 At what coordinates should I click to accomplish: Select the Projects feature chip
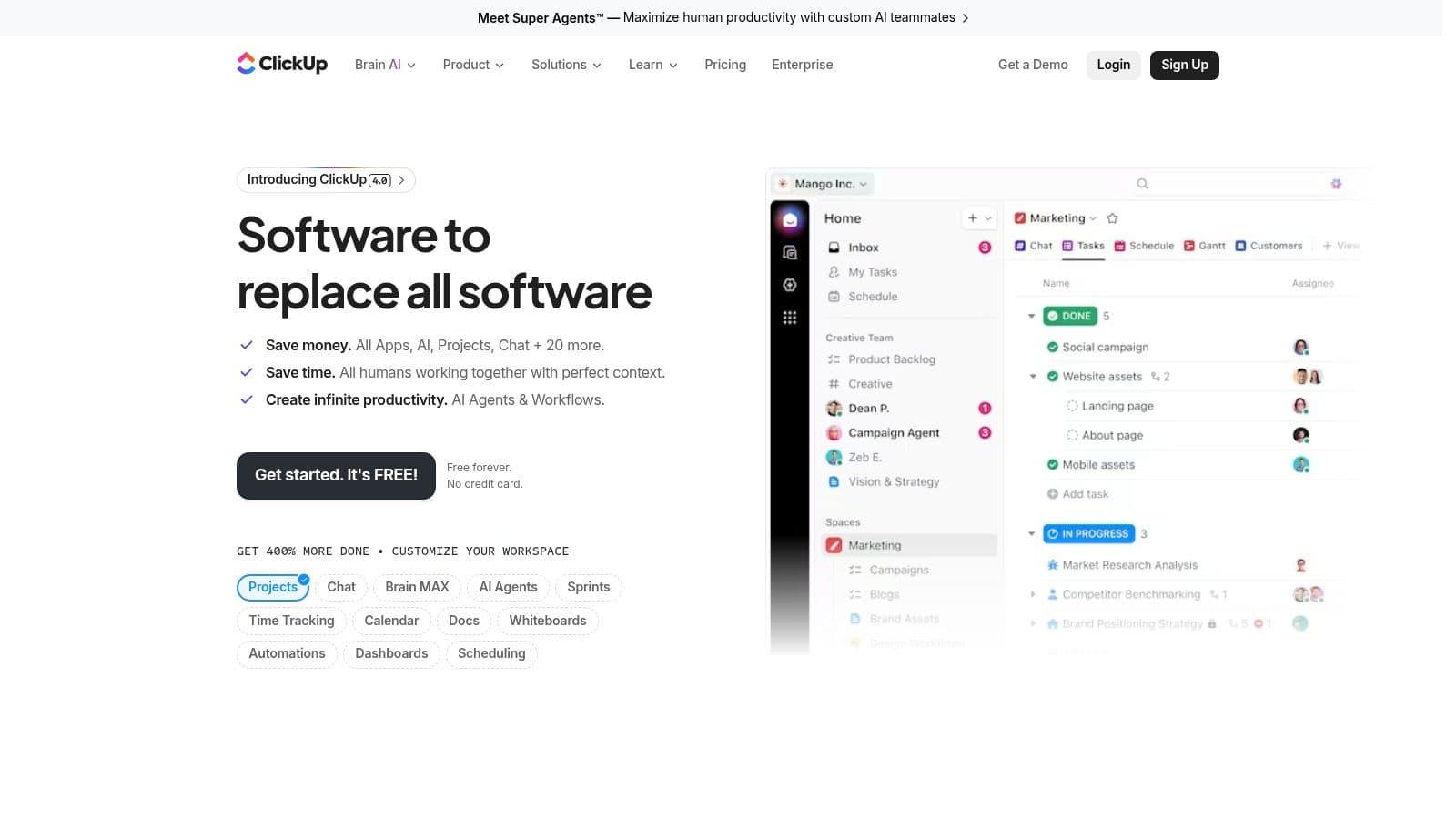tap(273, 587)
